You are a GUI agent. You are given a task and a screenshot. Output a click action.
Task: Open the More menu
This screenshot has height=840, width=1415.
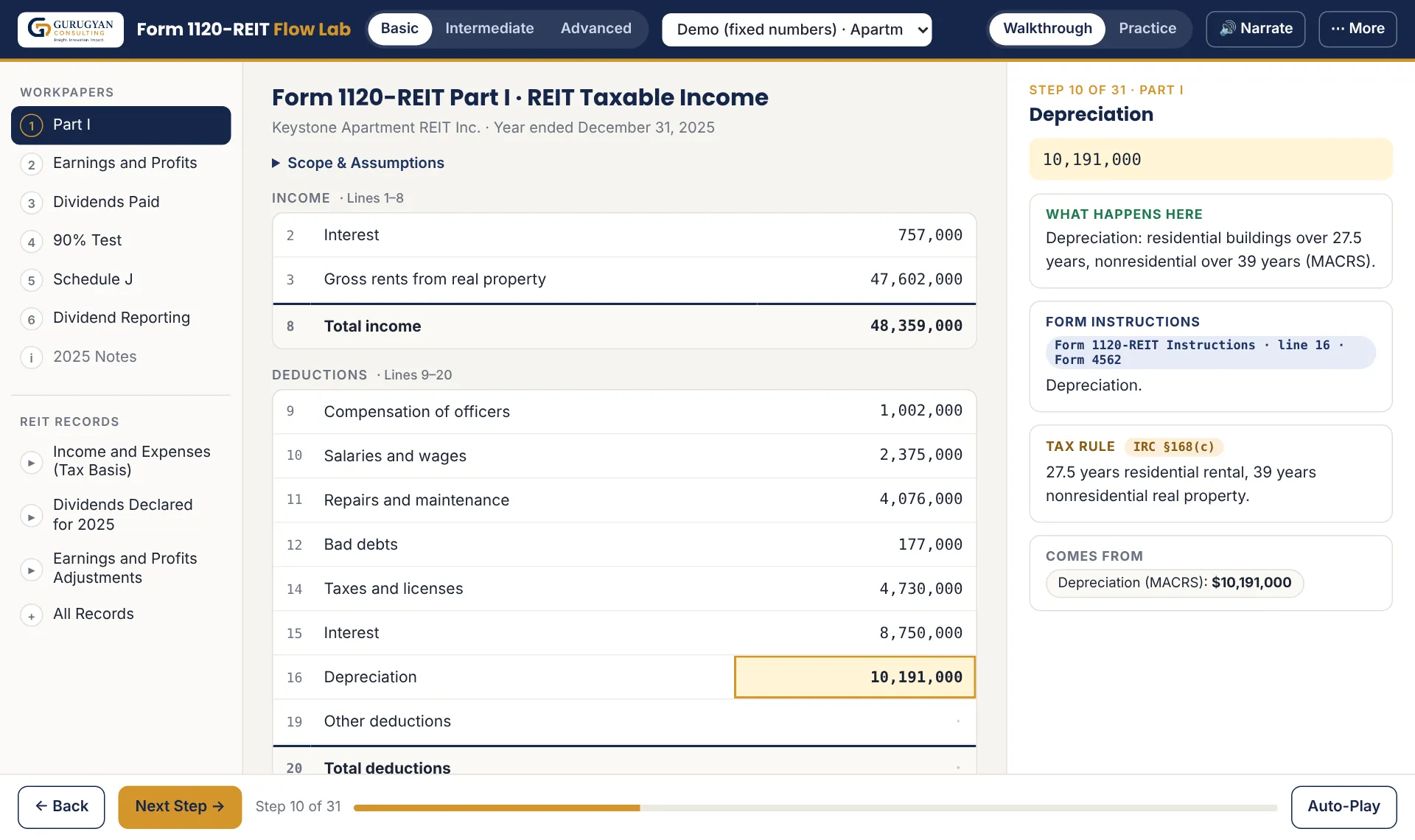click(1358, 29)
